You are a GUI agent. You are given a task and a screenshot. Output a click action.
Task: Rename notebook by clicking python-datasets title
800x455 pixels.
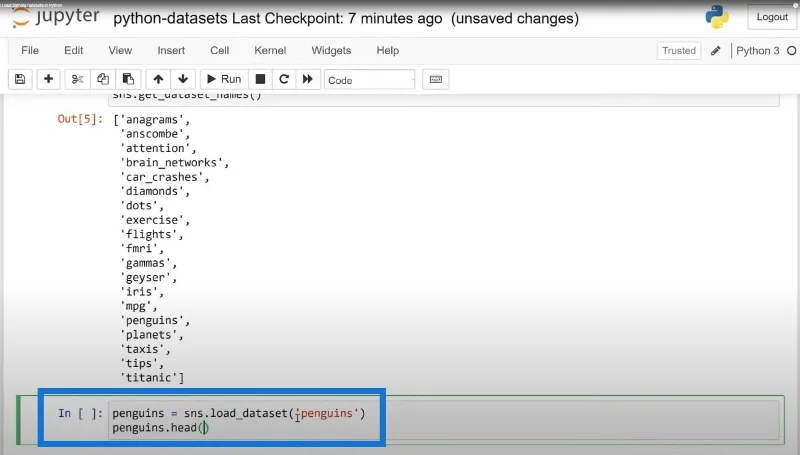coord(170,18)
